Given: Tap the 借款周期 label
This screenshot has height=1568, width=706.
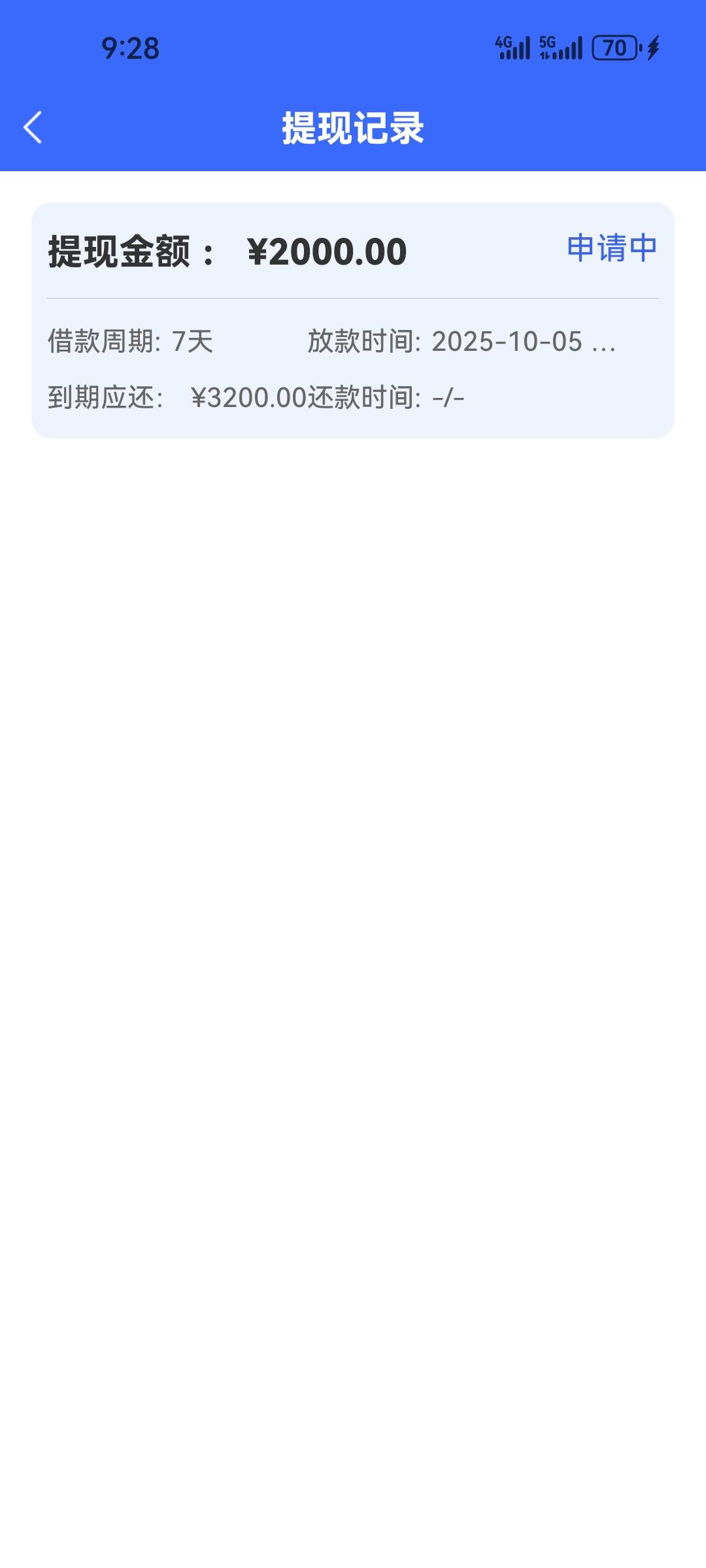Looking at the screenshot, I should (104, 341).
